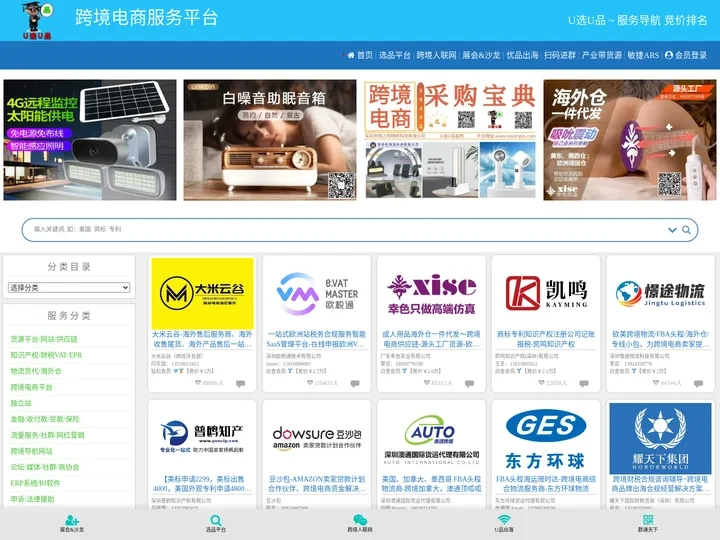Image resolution: width=720 pixels, height=540 pixels.
Task: Click comment bubble on 凯鸣 card
Action: click(584, 383)
